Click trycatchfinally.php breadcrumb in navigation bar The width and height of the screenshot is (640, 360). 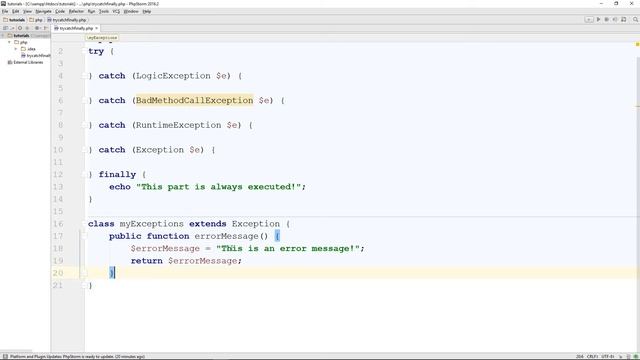pyautogui.click(x=67, y=20)
